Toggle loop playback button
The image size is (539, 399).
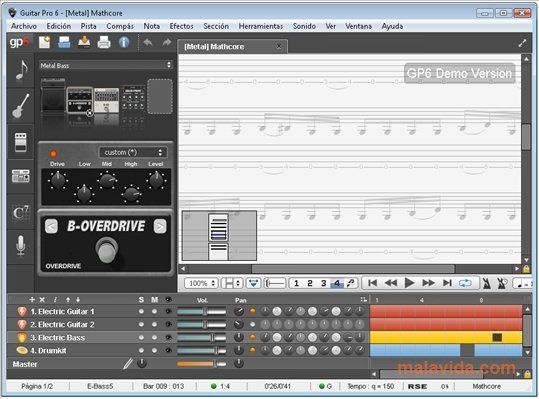coord(465,283)
